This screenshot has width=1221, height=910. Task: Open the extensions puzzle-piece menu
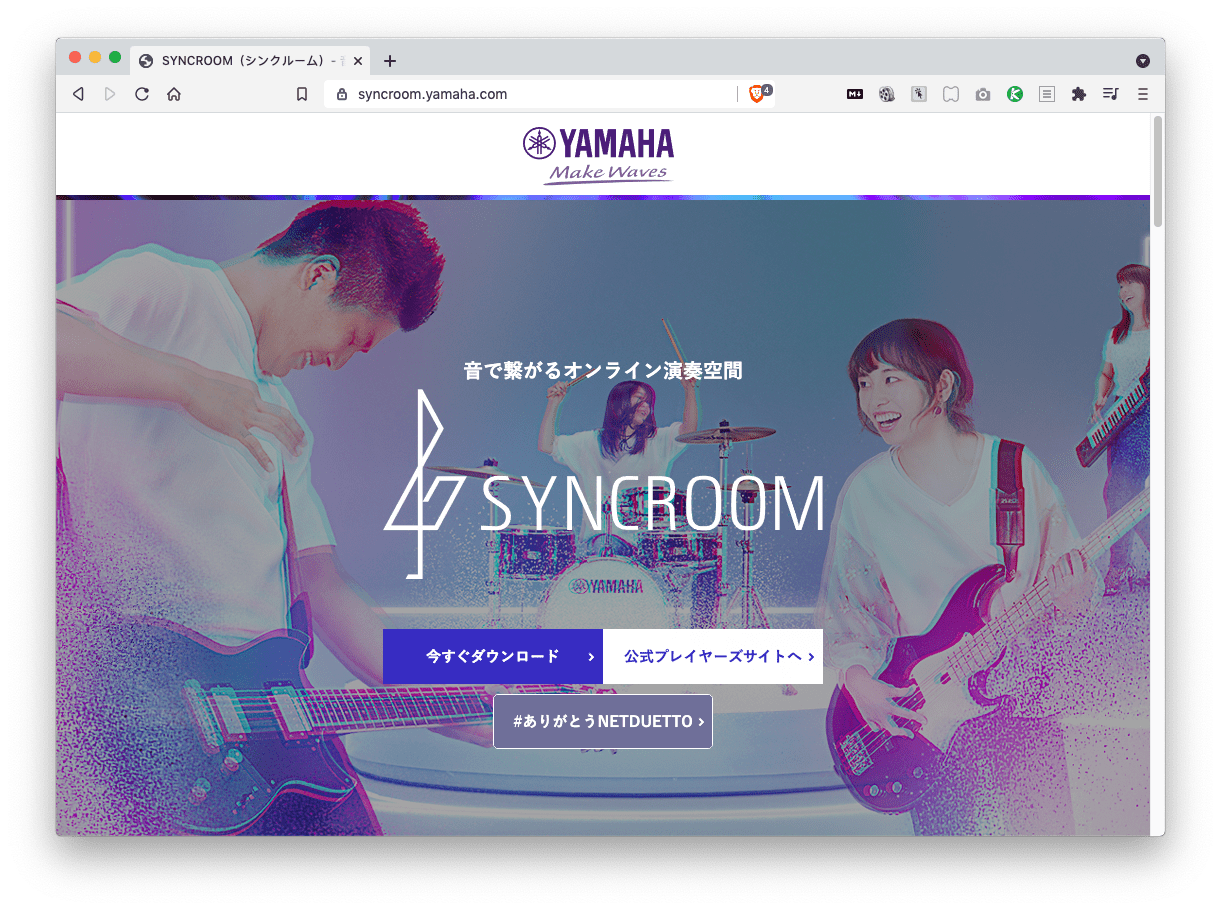[1079, 93]
